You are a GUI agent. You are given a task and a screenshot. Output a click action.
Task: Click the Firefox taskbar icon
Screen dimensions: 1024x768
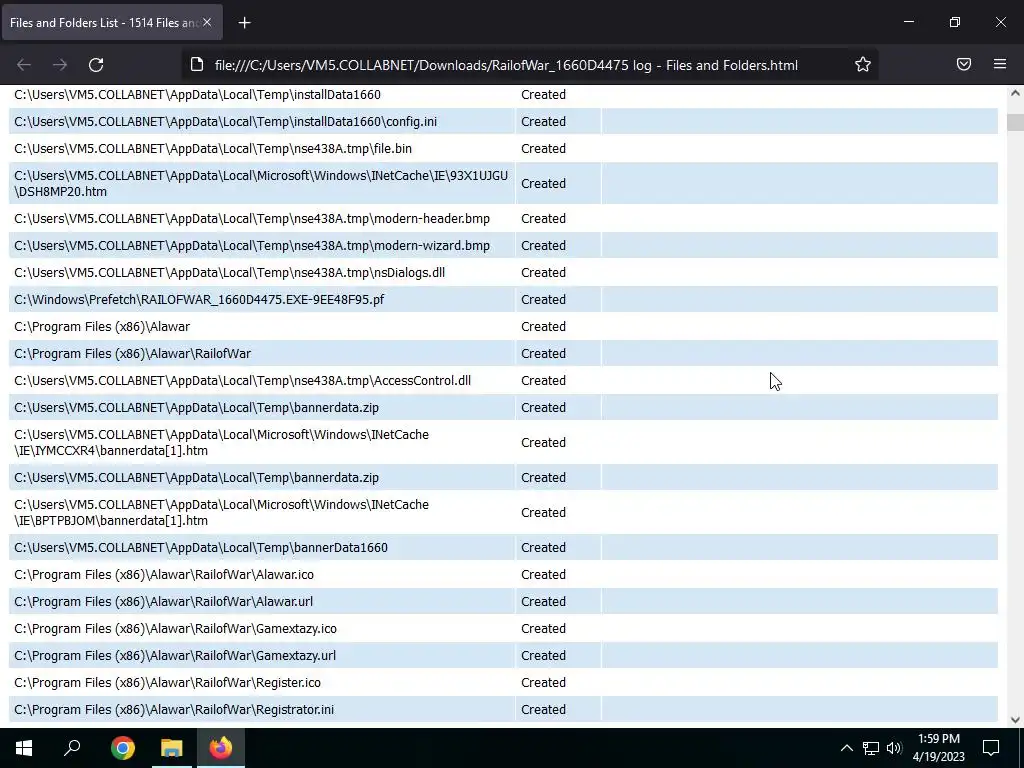pyautogui.click(x=221, y=748)
